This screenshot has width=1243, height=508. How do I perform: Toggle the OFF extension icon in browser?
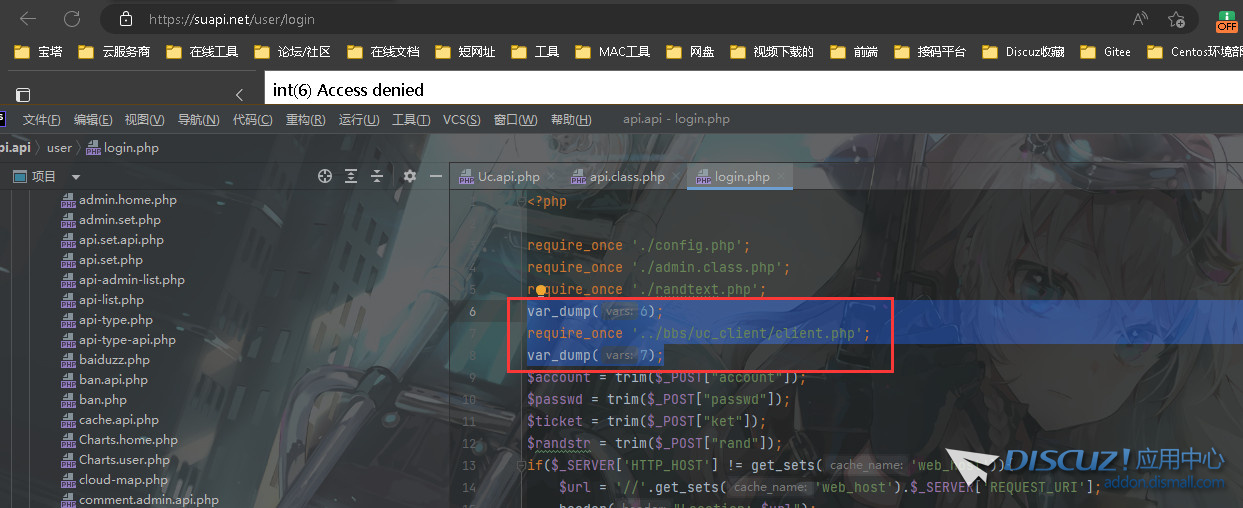(x=1226, y=20)
